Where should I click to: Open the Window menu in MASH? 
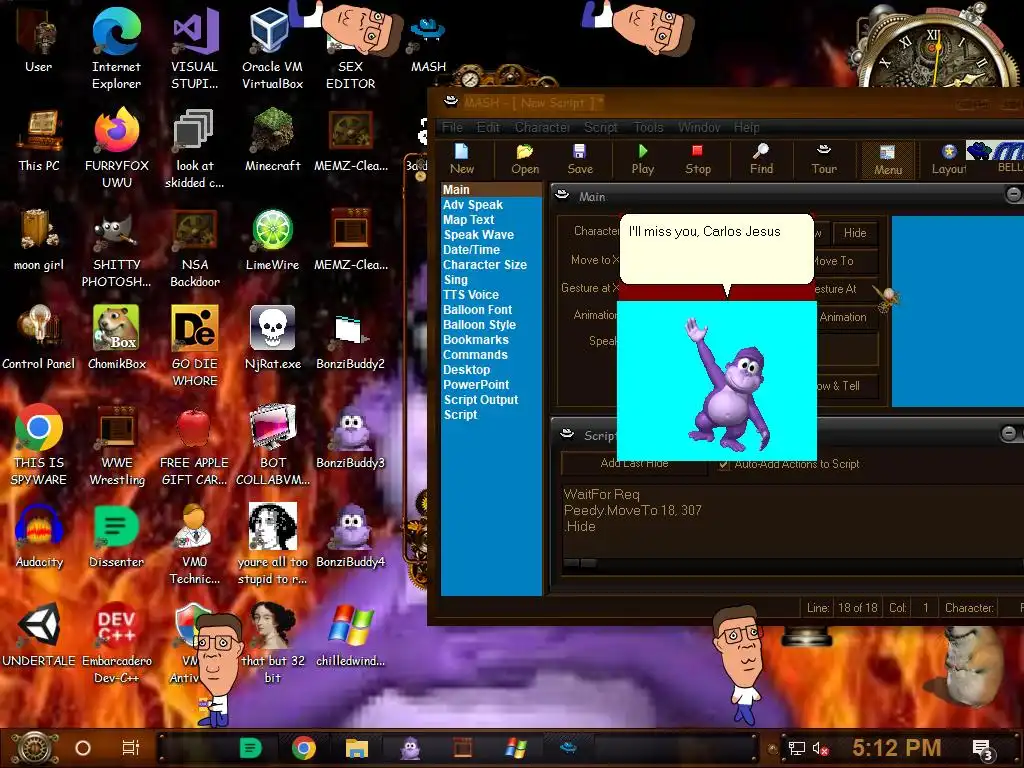pos(699,127)
